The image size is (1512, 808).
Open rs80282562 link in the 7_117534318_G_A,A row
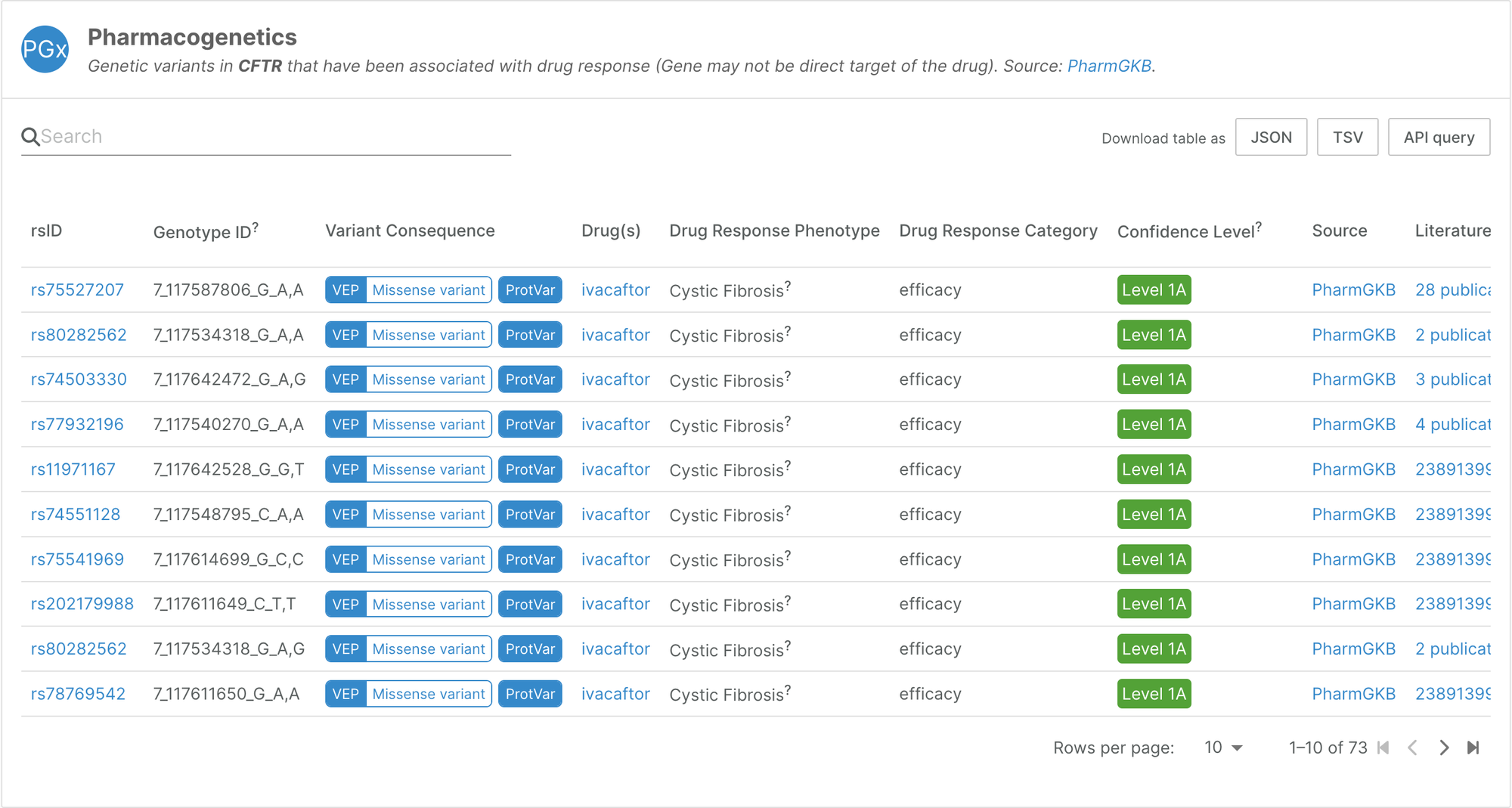(x=79, y=335)
